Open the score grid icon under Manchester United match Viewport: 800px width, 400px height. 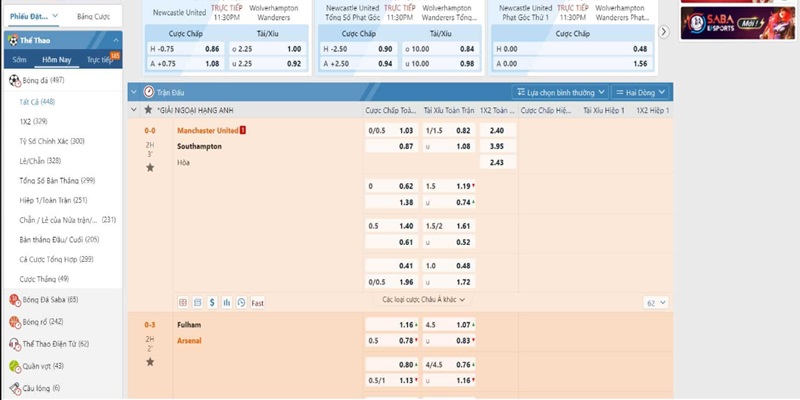click(x=183, y=303)
